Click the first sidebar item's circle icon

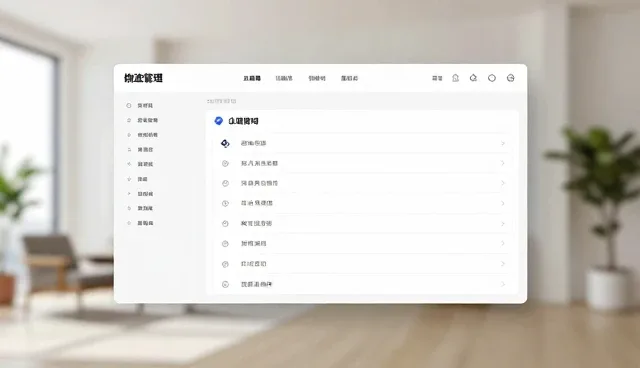[x=129, y=106]
